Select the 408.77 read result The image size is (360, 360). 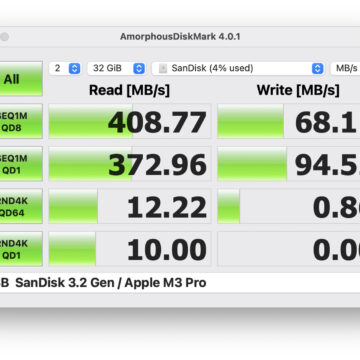[x=130, y=121]
